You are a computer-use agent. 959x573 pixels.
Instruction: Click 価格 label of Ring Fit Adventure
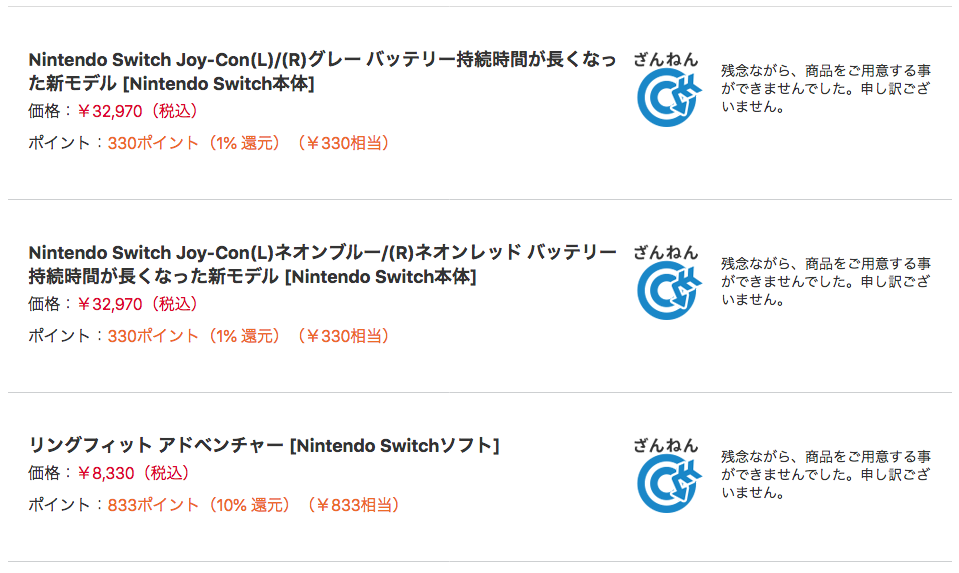pyautogui.click(x=44, y=473)
